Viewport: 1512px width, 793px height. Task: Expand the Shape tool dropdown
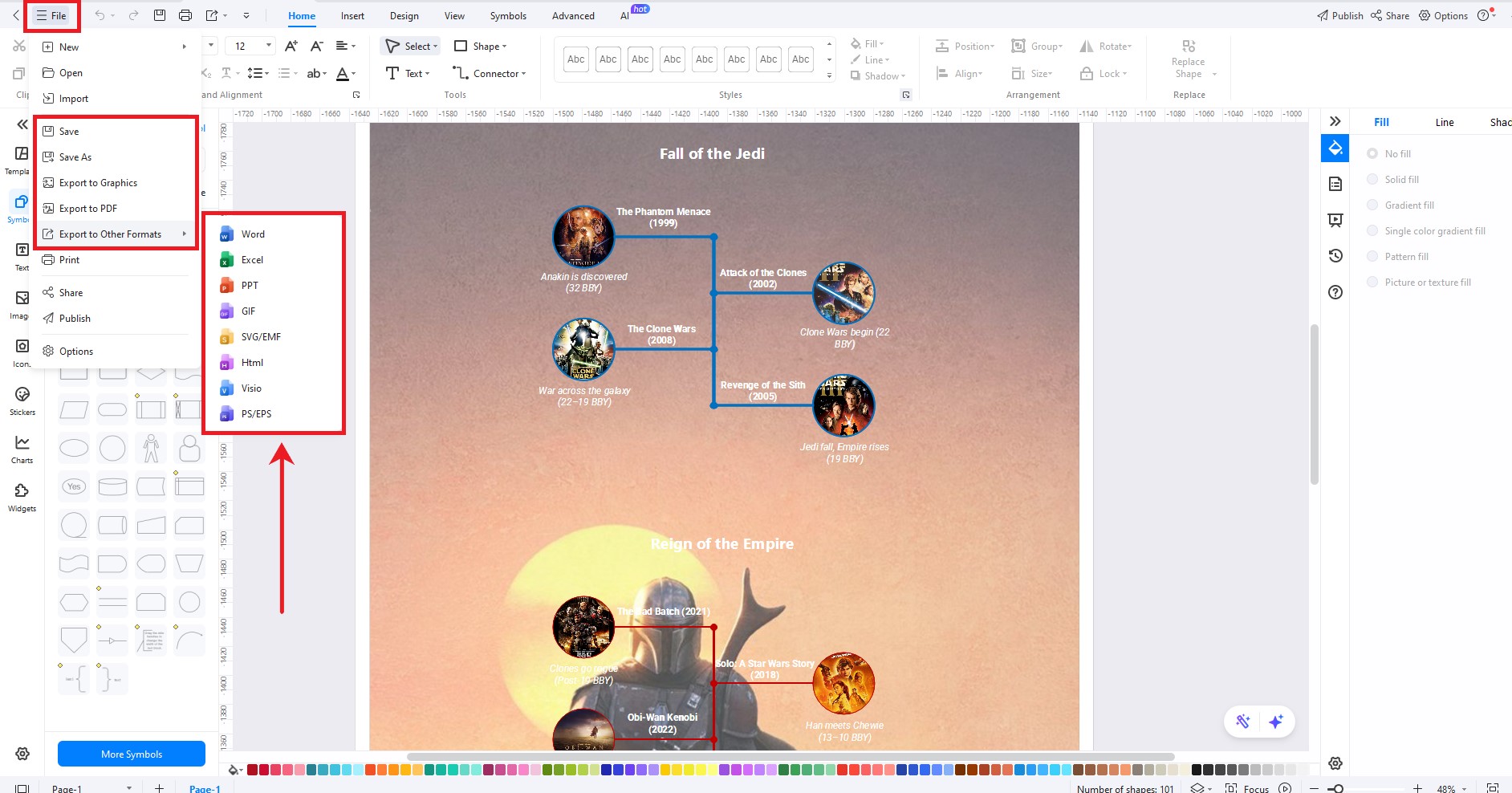(504, 47)
